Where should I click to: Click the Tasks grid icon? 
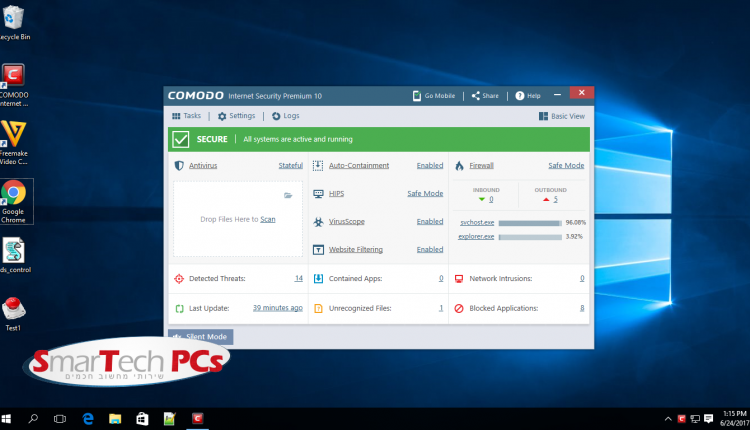click(176, 116)
